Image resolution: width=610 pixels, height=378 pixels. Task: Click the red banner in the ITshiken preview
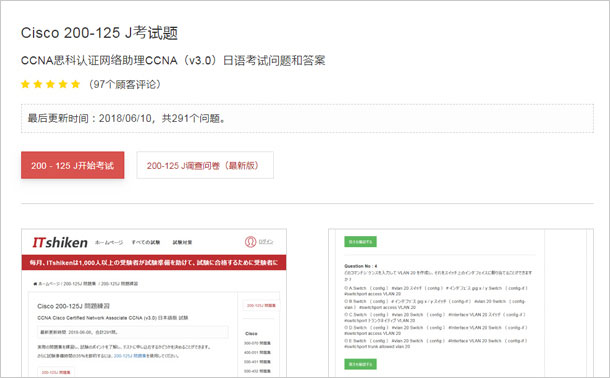tap(154, 262)
